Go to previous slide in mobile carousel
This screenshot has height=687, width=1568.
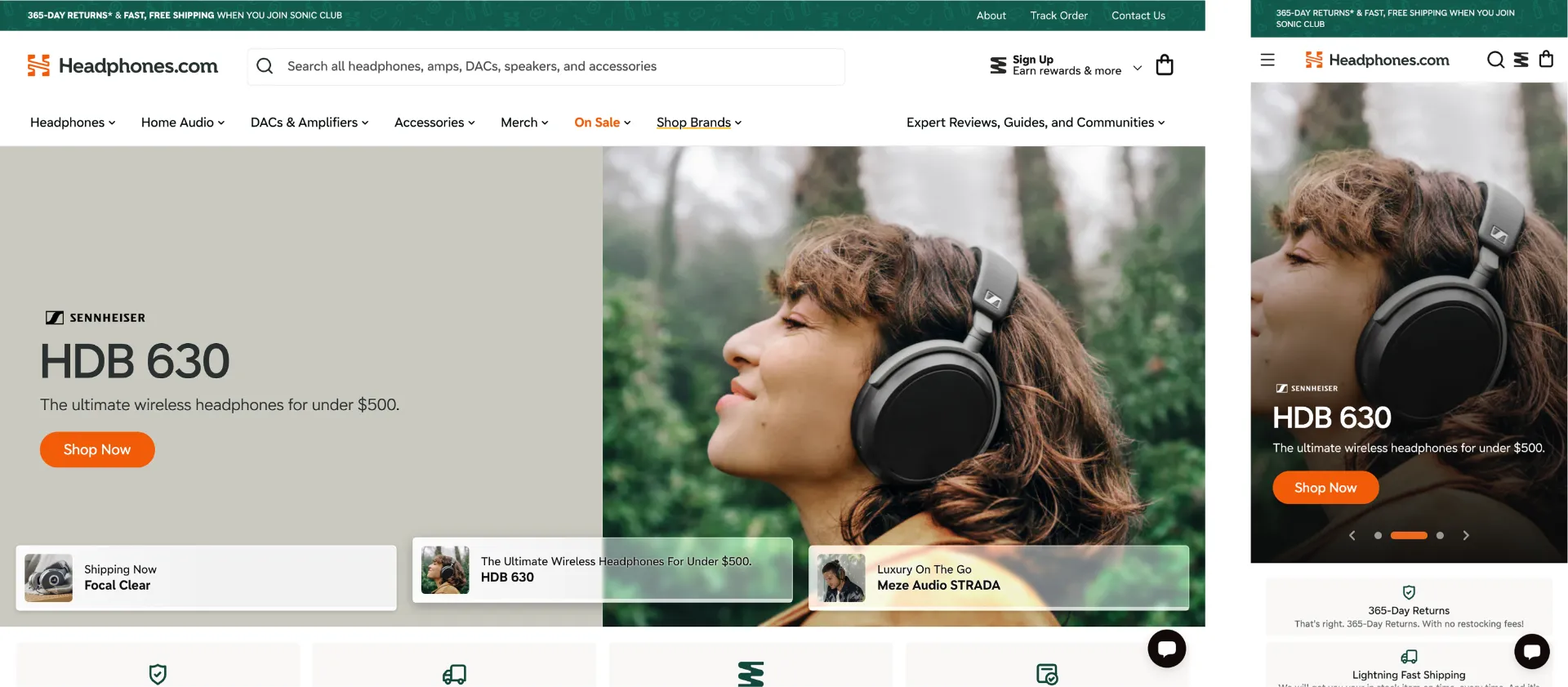(1352, 535)
